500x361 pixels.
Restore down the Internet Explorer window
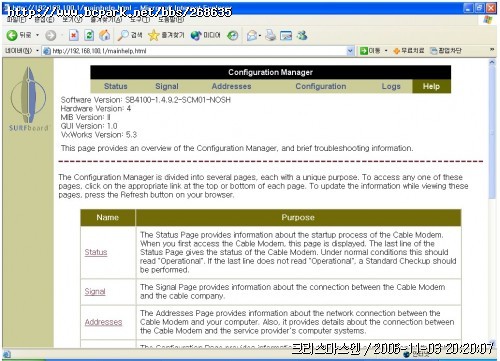point(480,8)
